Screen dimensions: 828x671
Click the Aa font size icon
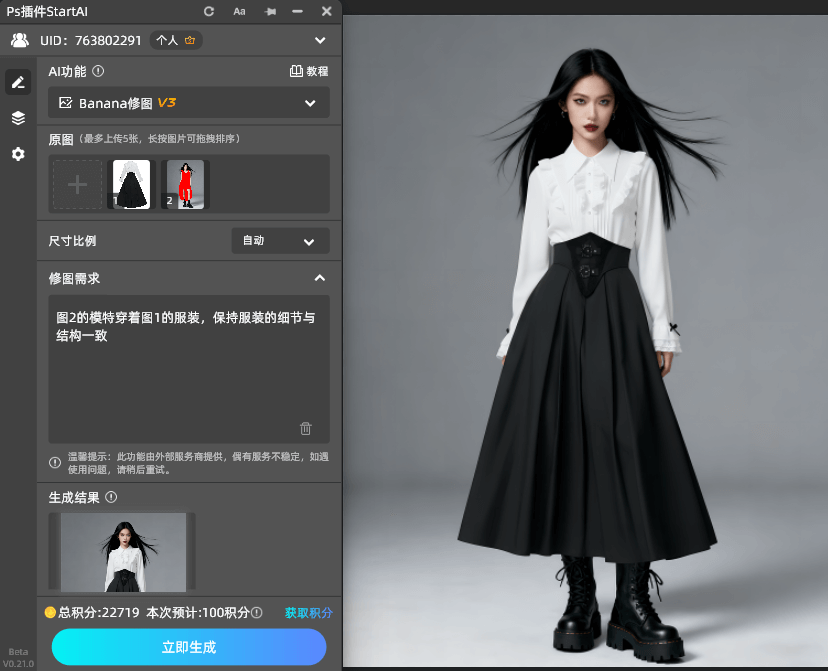click(239, 11)
